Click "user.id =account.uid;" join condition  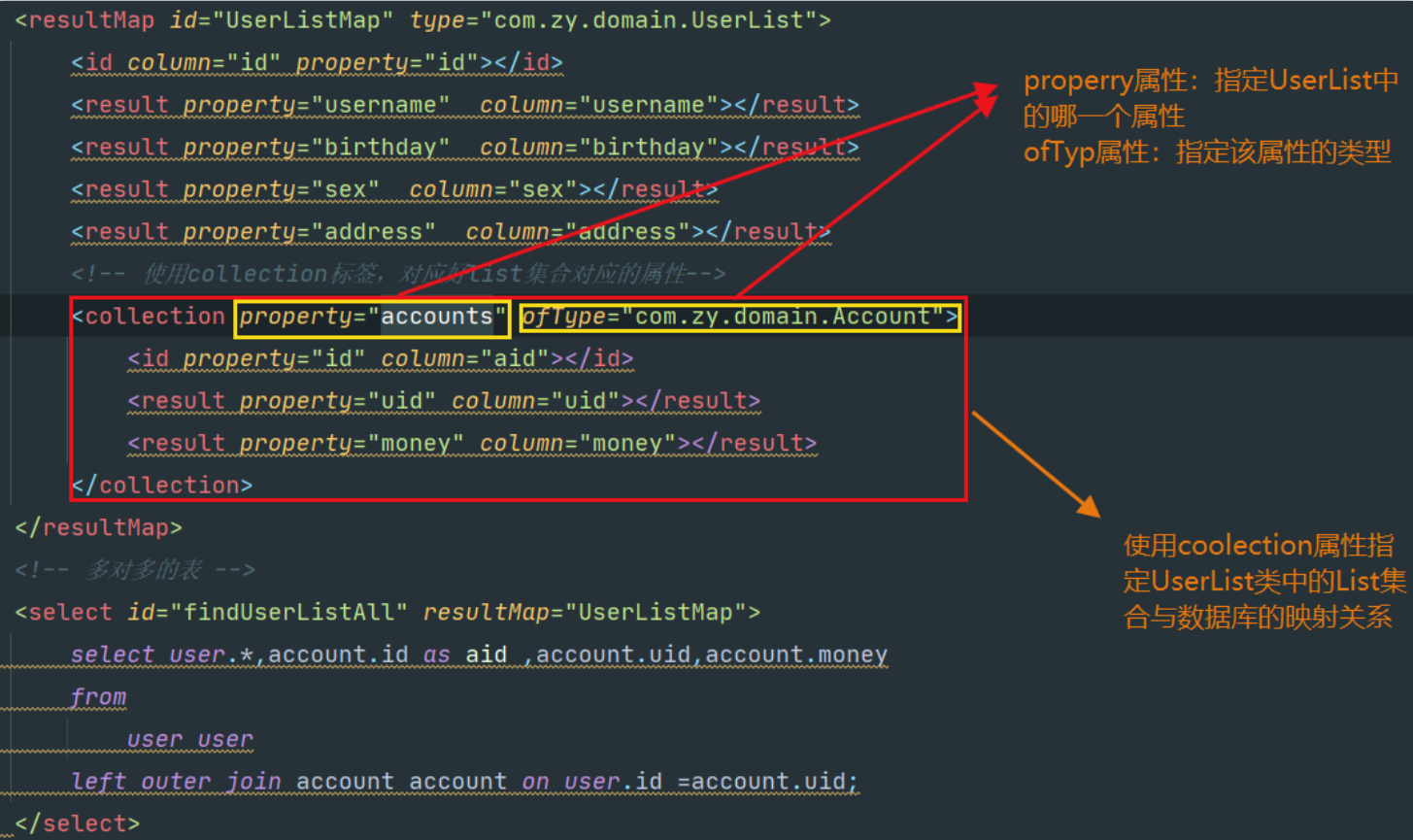[711, 782]
